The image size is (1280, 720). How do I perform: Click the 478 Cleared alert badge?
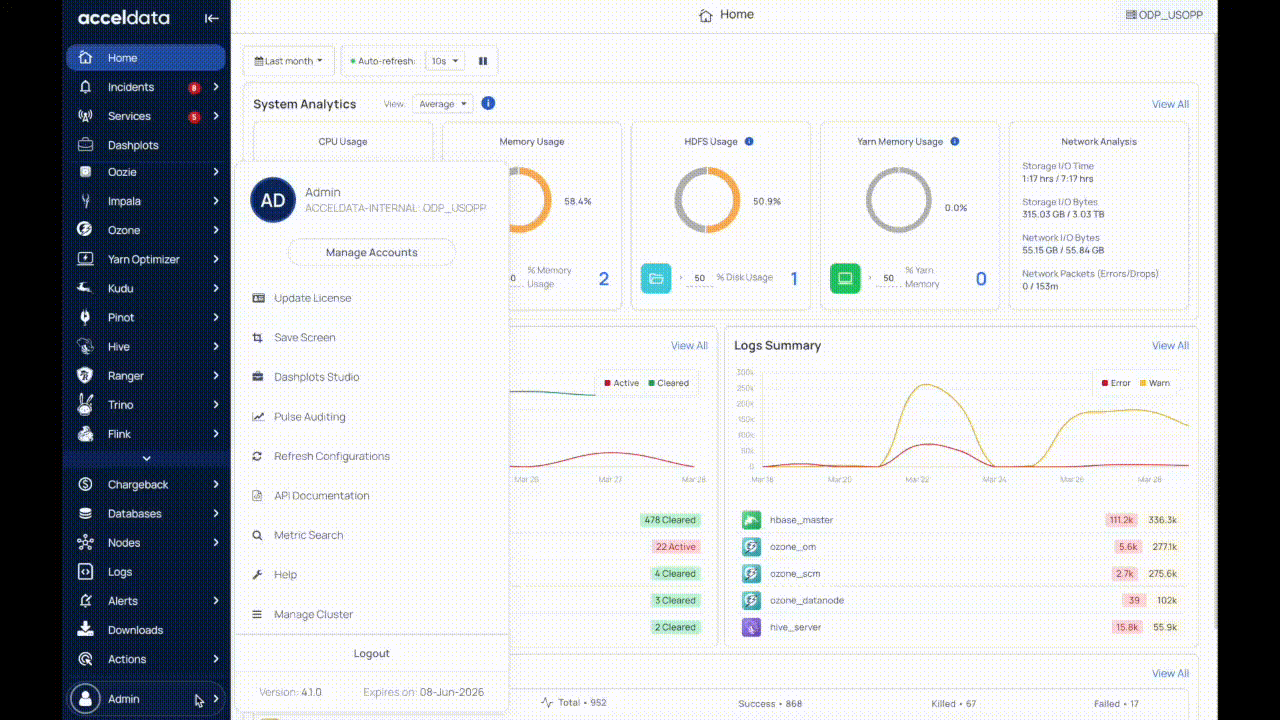(x=670, y=520)
